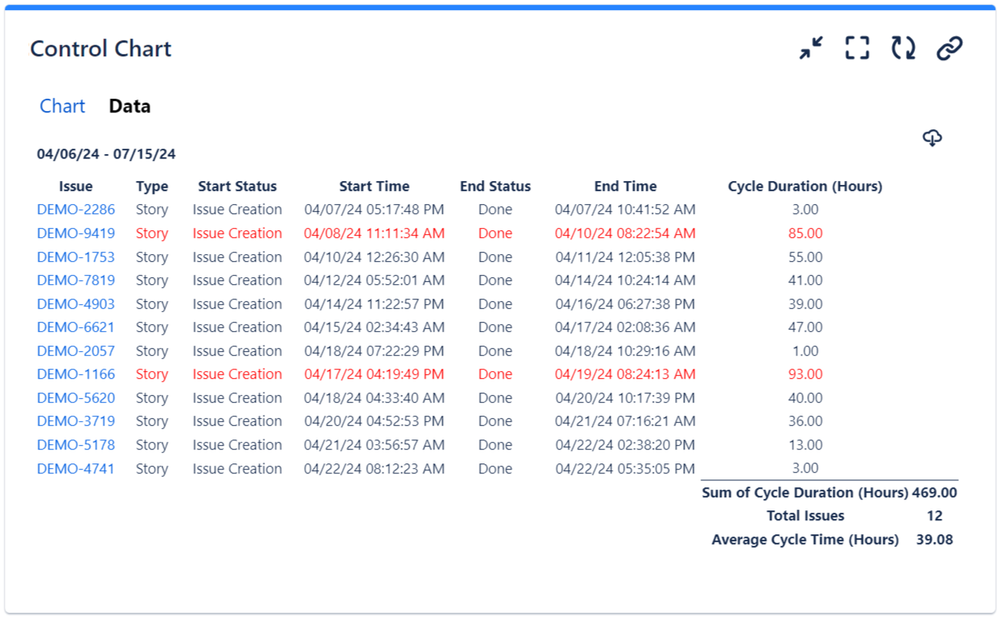Click end time 04/22/24 05:35:05 PM
999x619 pixels.
coord(625,469)
